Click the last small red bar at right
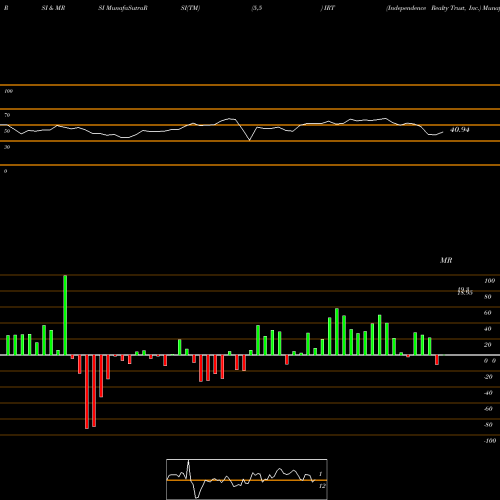This screenshot has height=500, width=500. 437,360
